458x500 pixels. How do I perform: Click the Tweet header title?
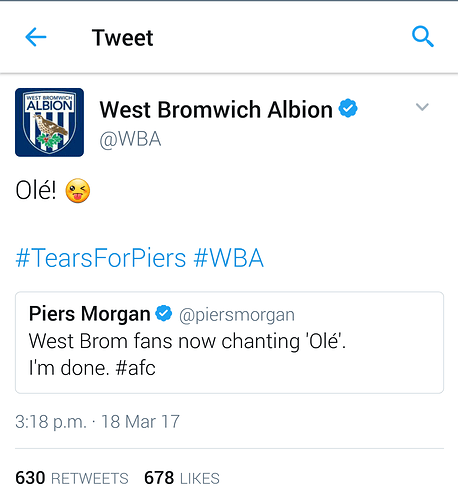[x=123, y=37]
